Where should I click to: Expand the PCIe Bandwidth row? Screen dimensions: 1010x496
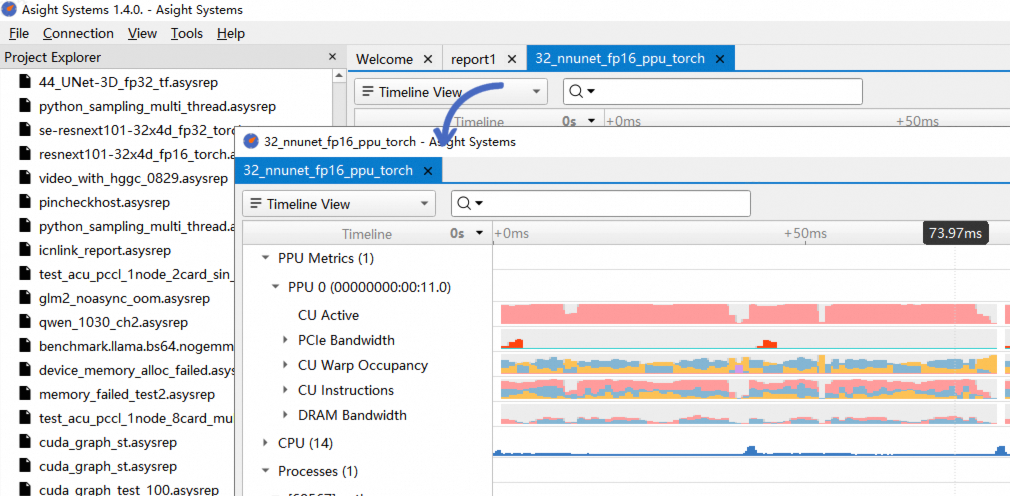click(x=285, y=339)
